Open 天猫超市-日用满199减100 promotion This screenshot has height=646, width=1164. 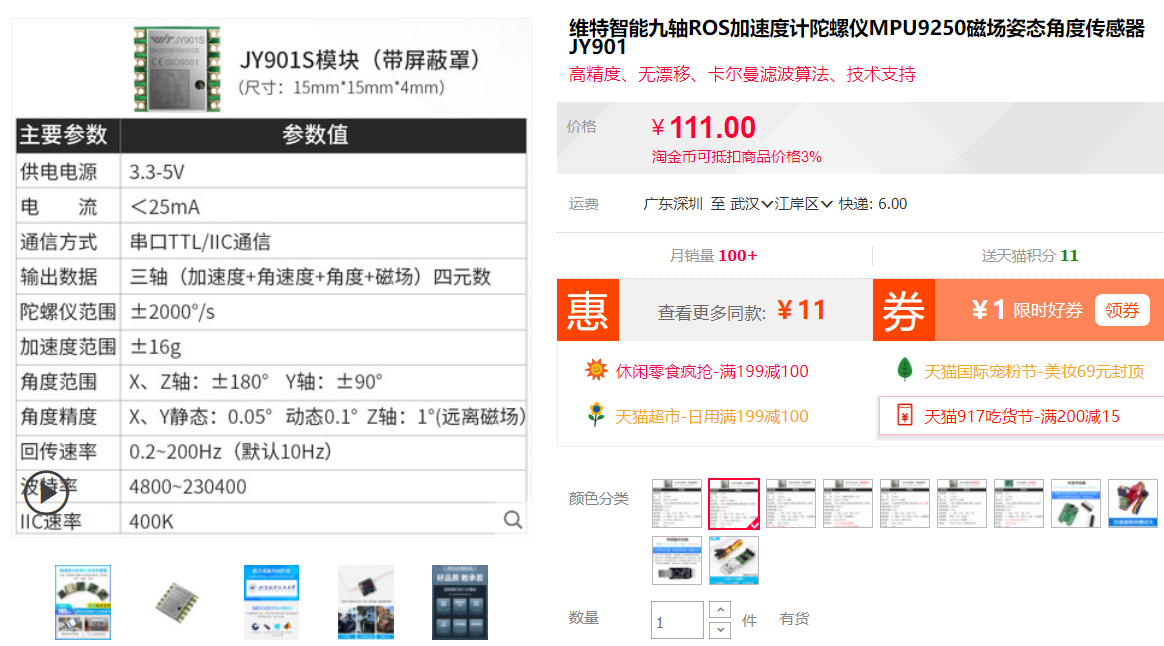coord(712,417)
